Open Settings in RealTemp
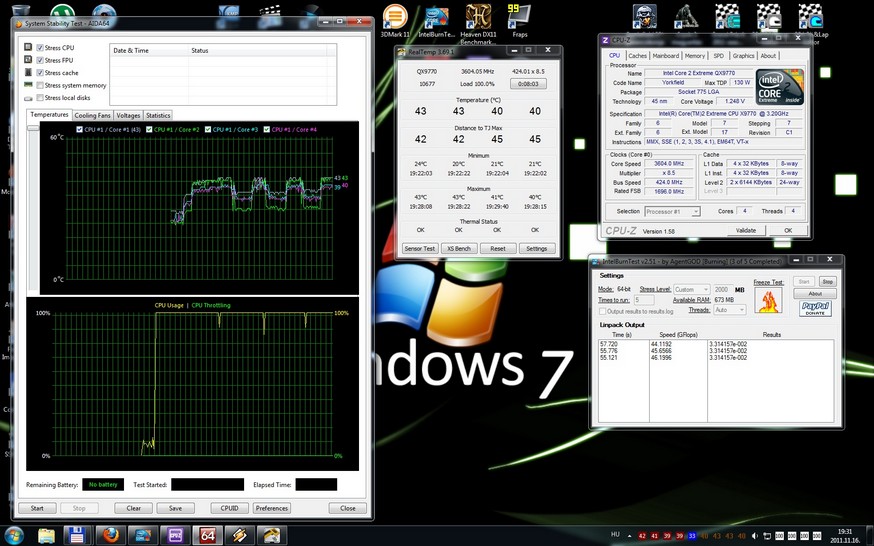Image resolution: width=874 pixels, height=546 pixels. pos(537,248)
